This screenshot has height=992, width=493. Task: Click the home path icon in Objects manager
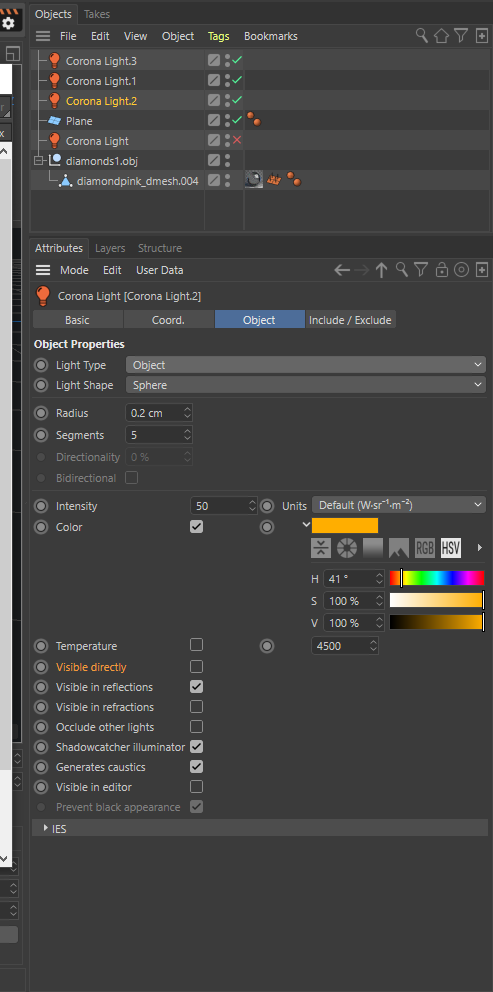442,36
